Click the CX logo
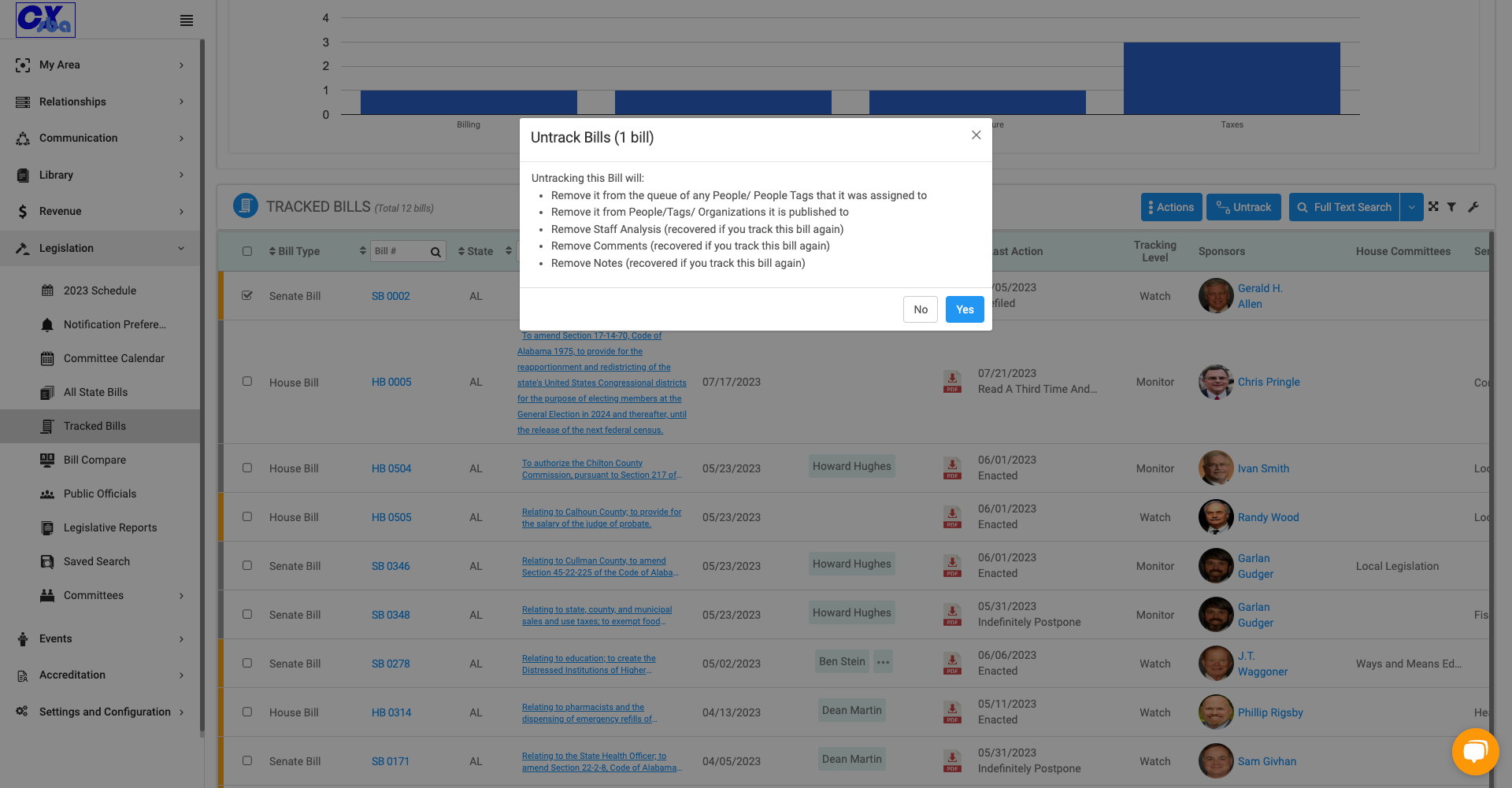The height and width of the screenshot is (788, 1512). (46, 20)
